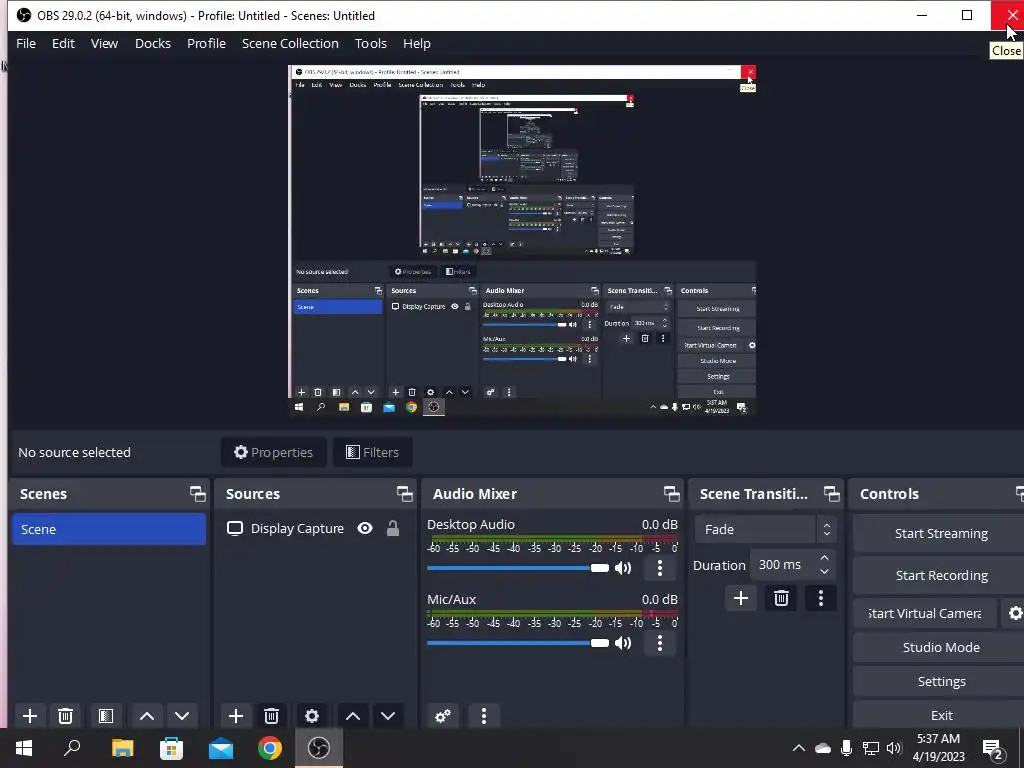Enable Studio Mode
Screen dimensions: 1024x768
coord(940,647)
